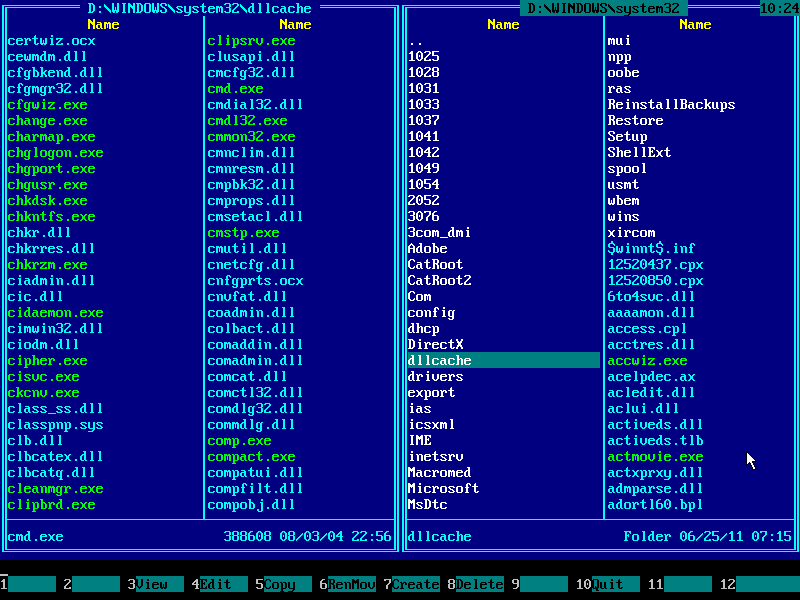The image size is (800, 600).
Task: Select the 2052 folder
Action: click(x=423, y=201)
